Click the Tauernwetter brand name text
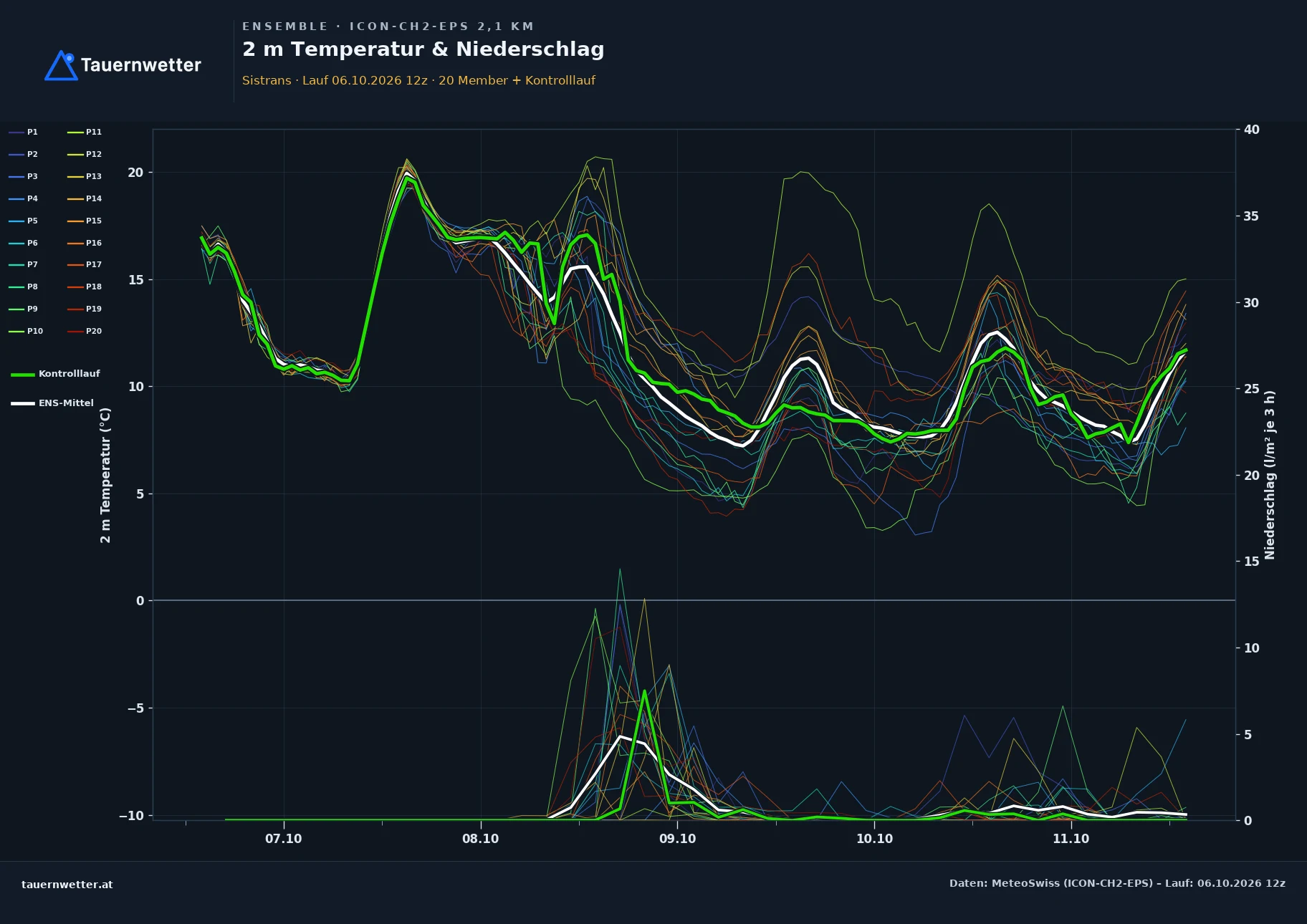 pos(141,65)
